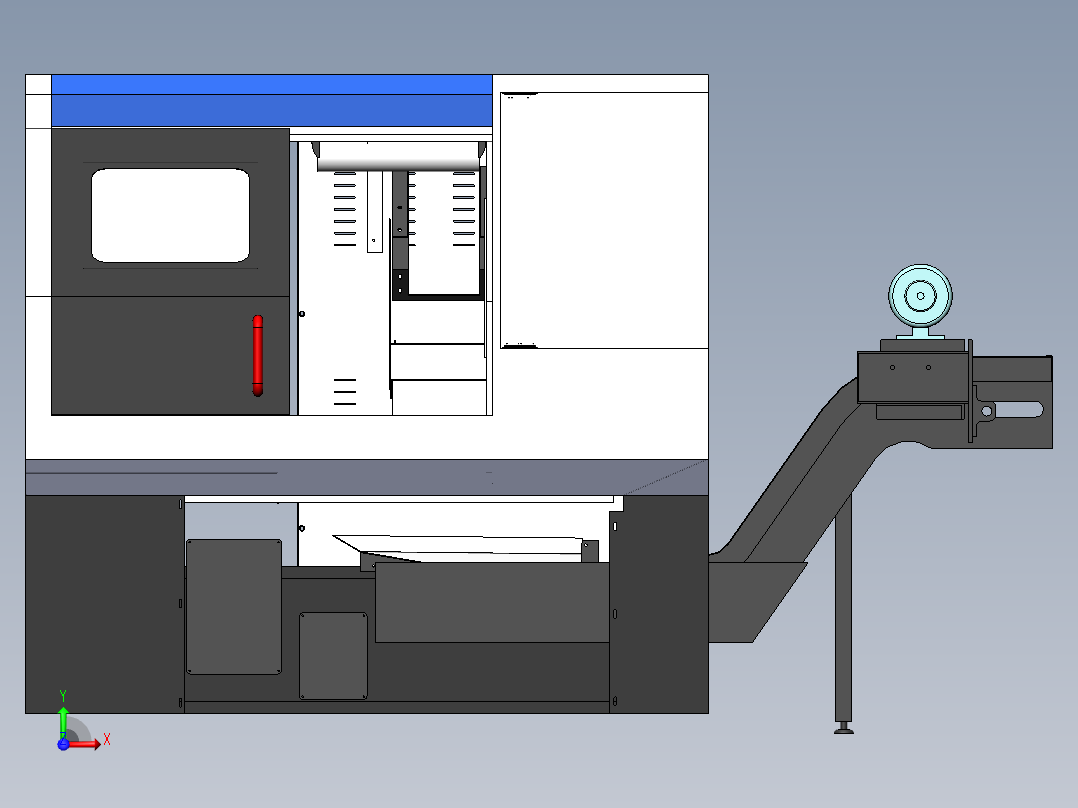The image size is (1078, 808).
Task: Click the light blue conveyor drive motor
Action: coord(920,295)
